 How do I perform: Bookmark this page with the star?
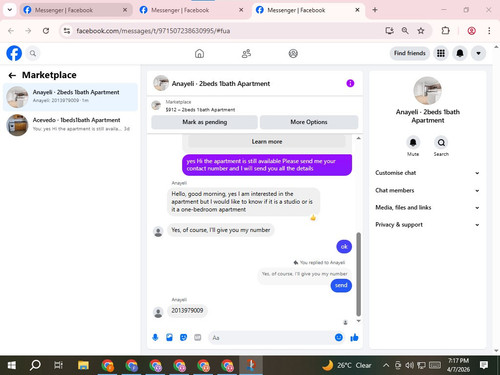(421, 31)
